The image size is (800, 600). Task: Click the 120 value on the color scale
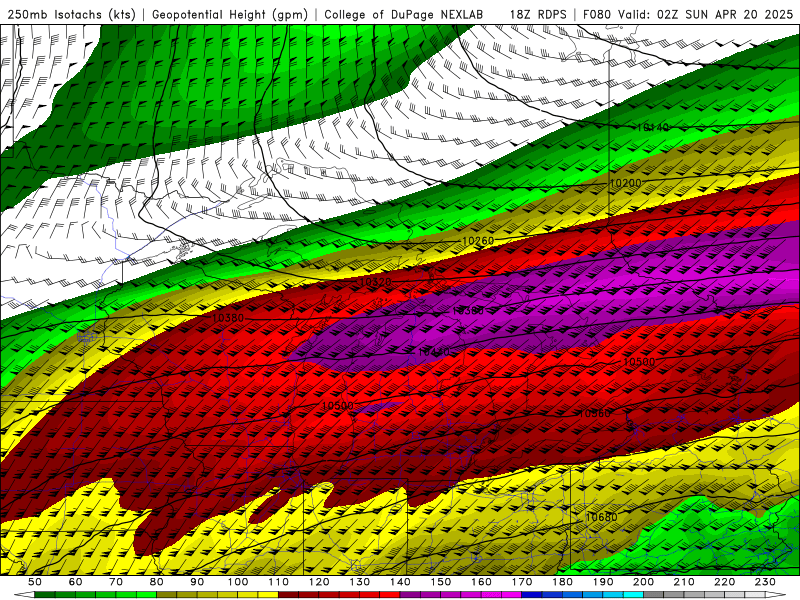tap(319, 582)
